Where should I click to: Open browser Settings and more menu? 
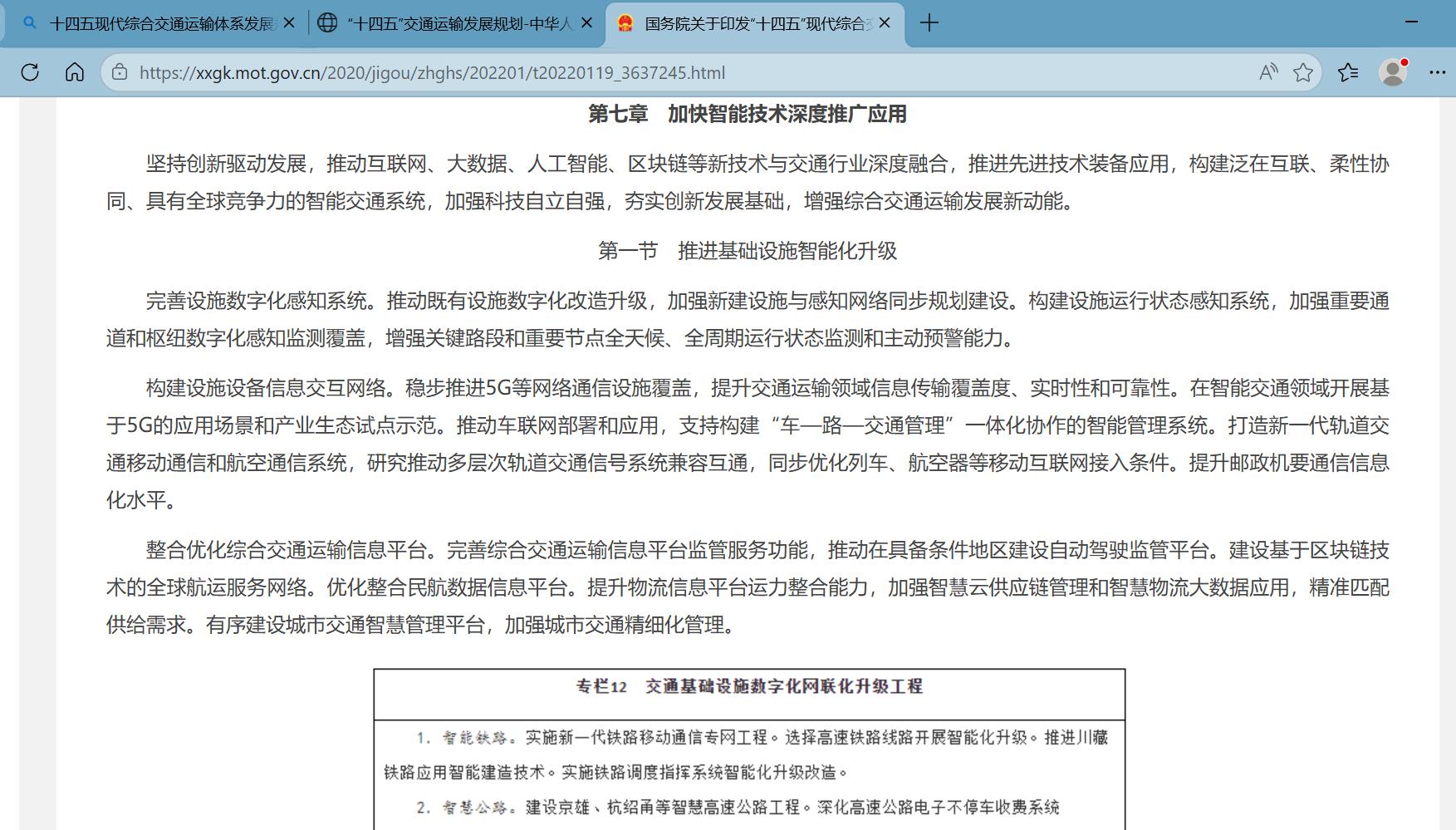coord(1438,72)
